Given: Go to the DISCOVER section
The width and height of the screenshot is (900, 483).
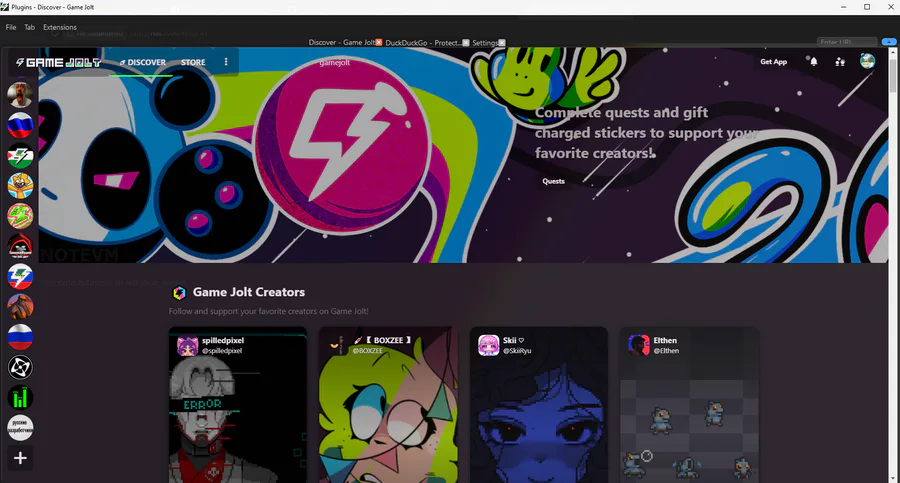Looking at the screenshot, I should click(142, 62).
